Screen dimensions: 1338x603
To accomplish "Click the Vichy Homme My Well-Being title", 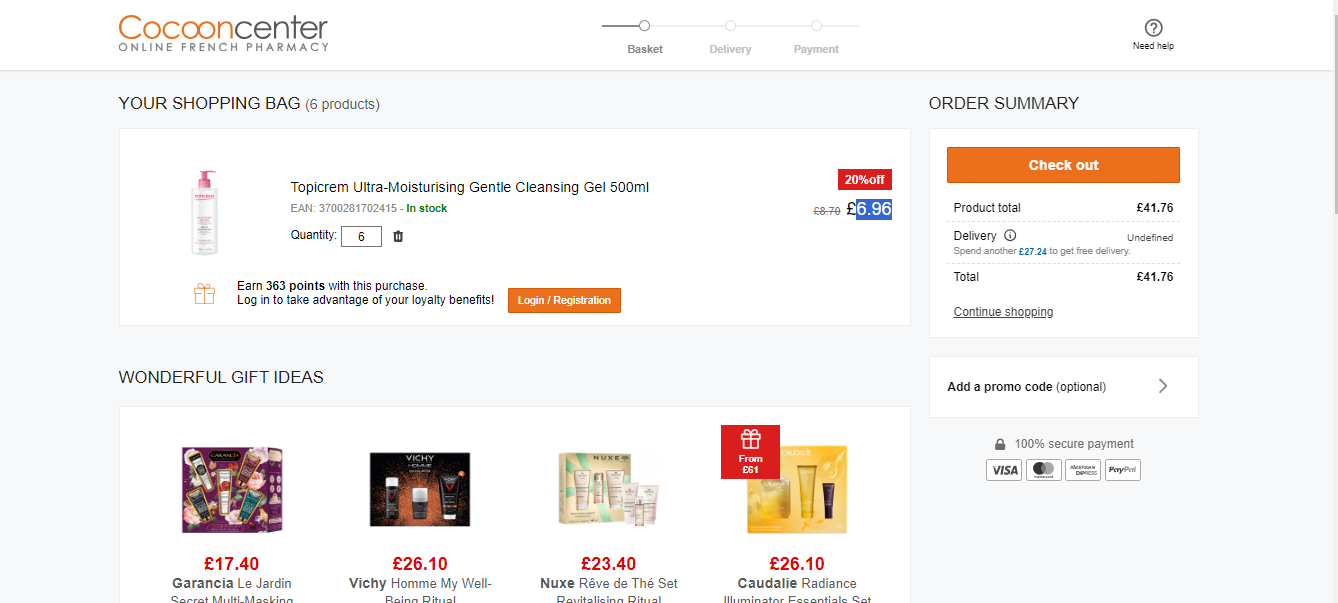I will pyautogui.click(x=420, y=592).
